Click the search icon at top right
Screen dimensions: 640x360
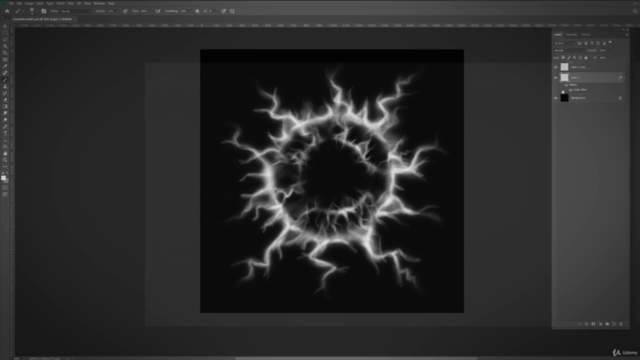(x=635, y=11)
